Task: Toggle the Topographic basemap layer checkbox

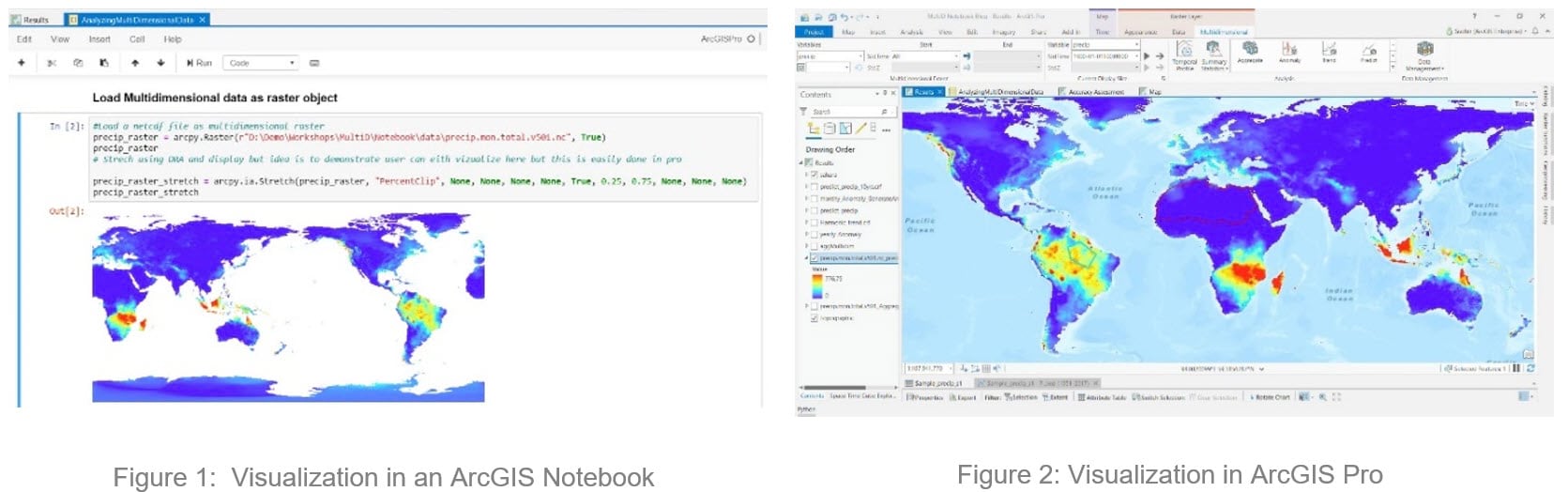Action: coord(814,318)
